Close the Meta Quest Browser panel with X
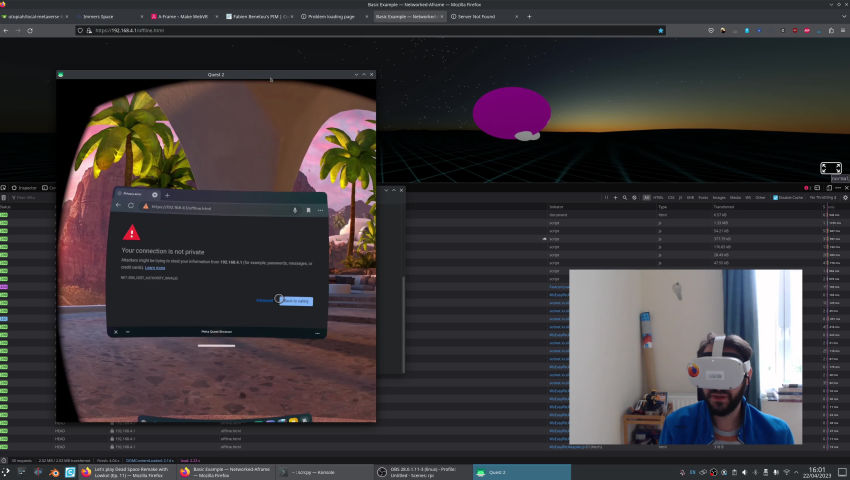 [x=115, y=332]
